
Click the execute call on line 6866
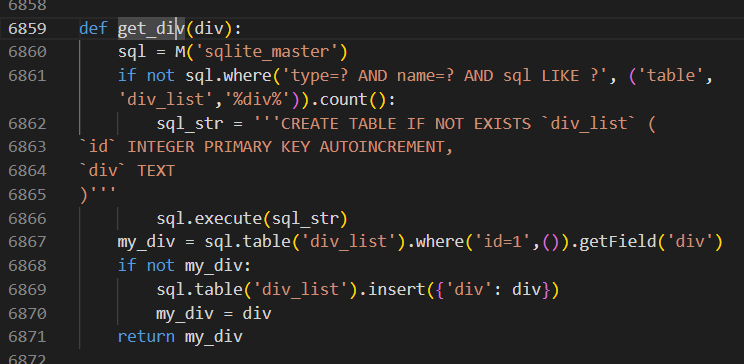[228, 218]
